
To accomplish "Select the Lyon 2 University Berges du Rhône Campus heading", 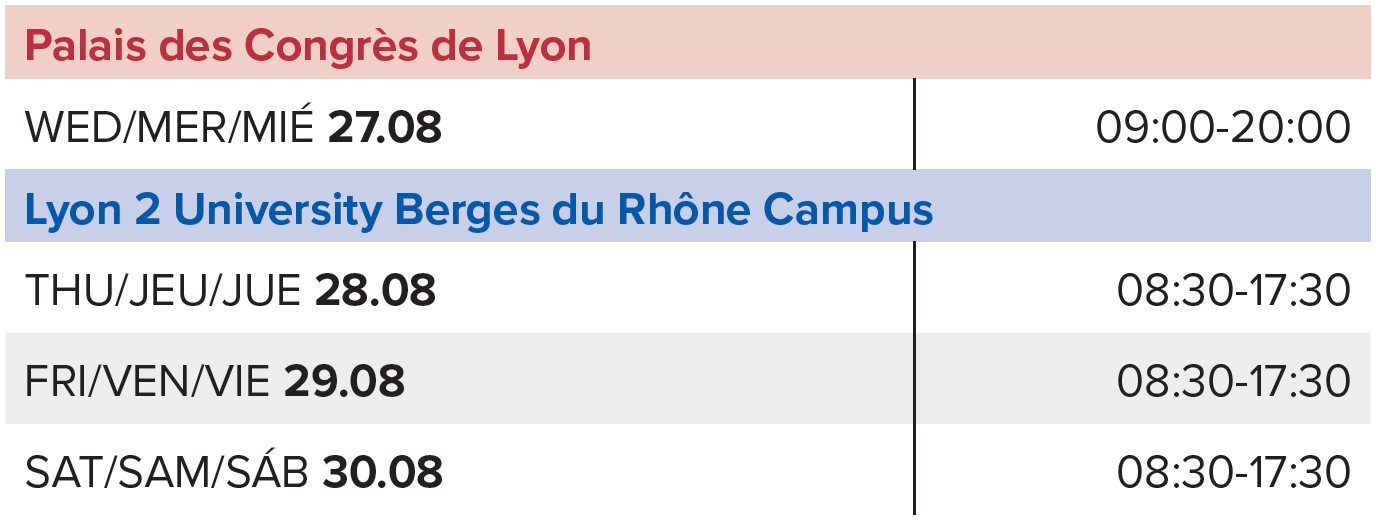I will [x=479, y=210].
